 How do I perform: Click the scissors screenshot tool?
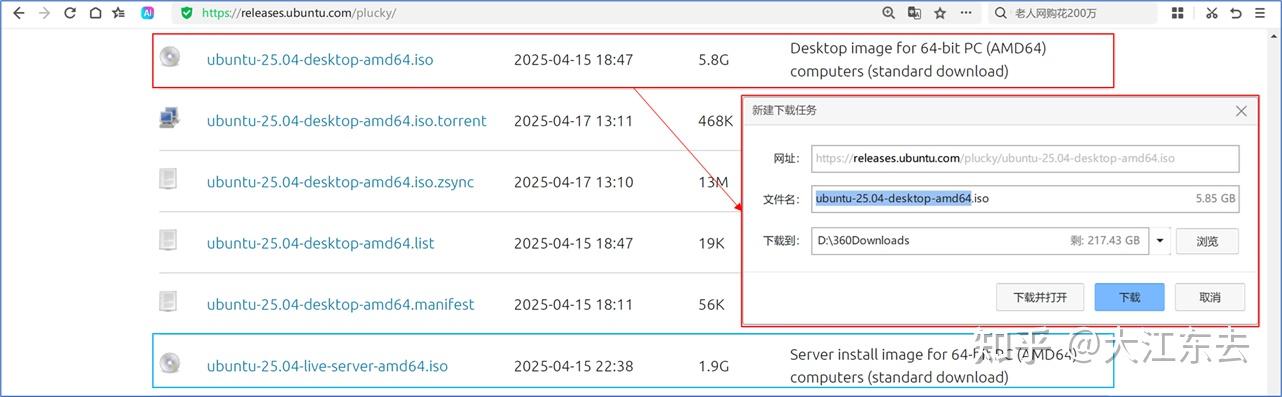1211,13
